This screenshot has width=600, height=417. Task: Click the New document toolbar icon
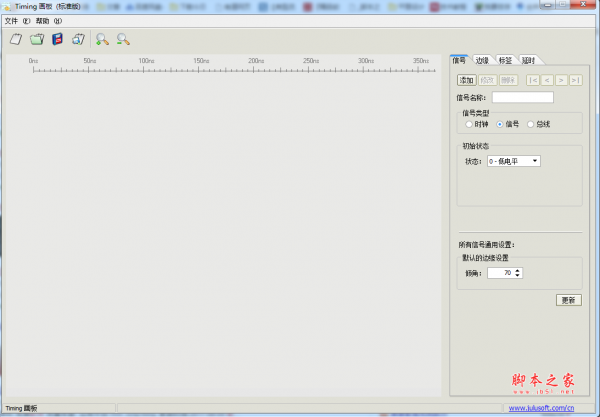click(16, 39)
